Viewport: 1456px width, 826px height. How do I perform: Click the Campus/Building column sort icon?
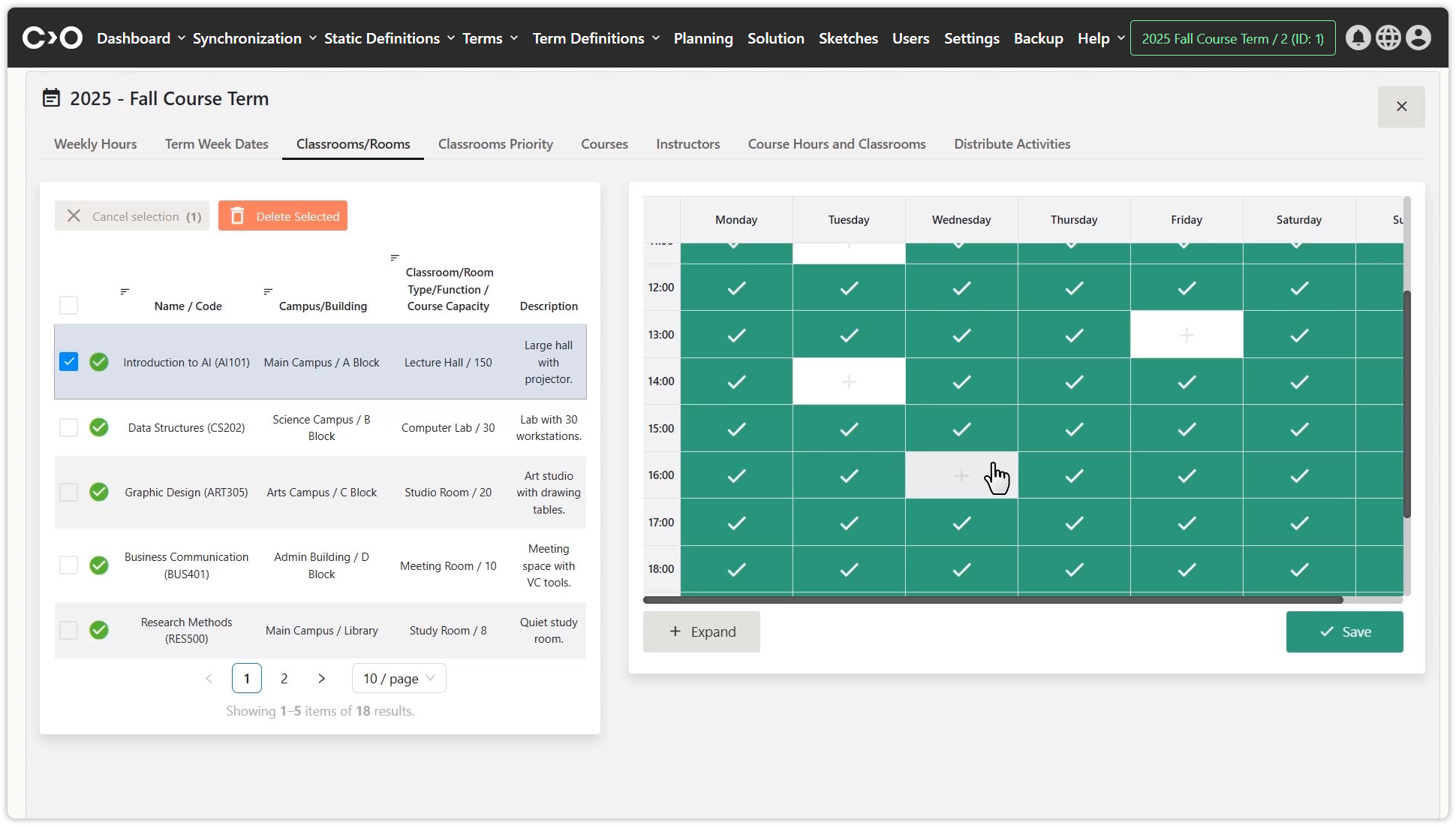pos(268,291)
